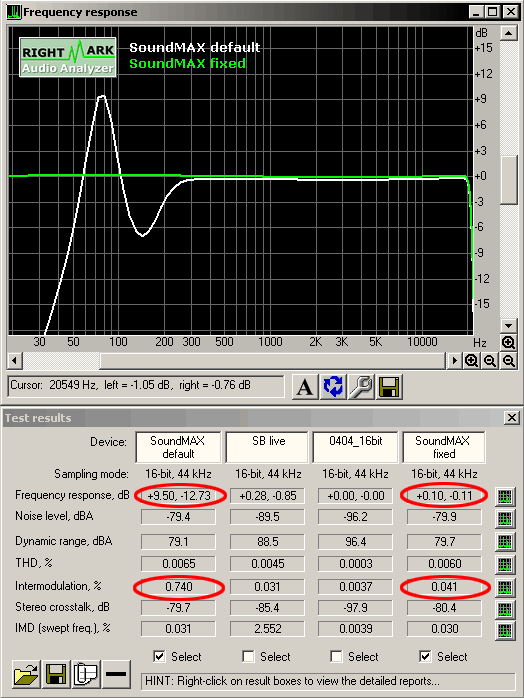This screenshot has height=698, width=524.
Task: Click the 0.0065 THD result box
Action: click(179, 564)
